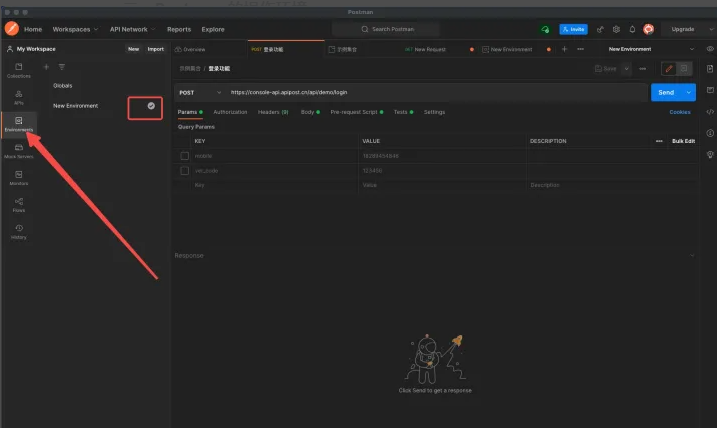
Task: Click the Invite button
Action: point(573,29)
